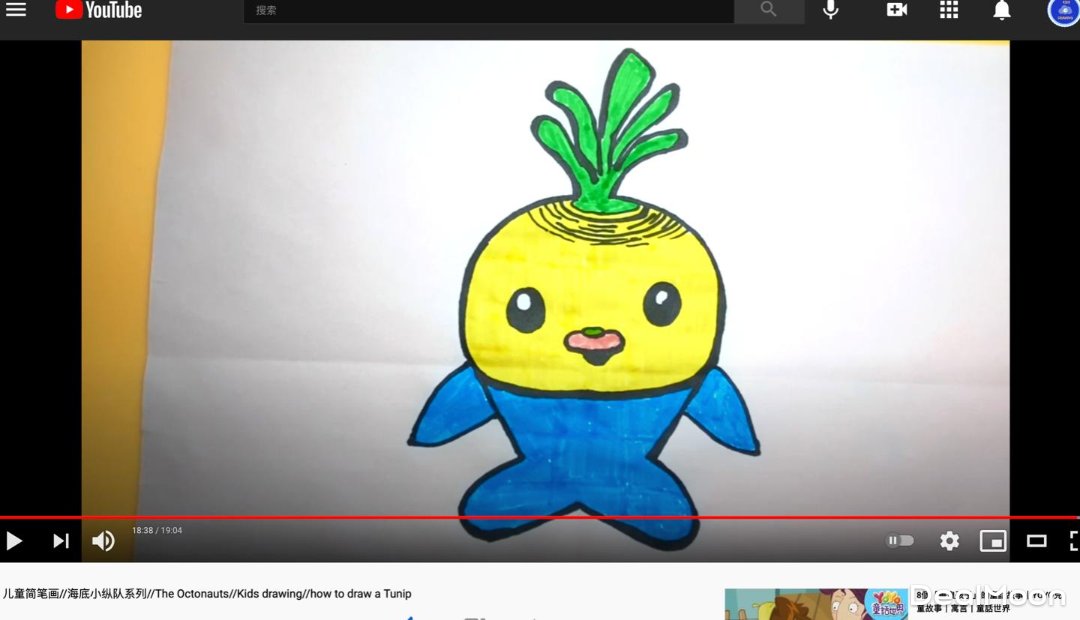The height and width of the screenshot is (620, 1080).
Task: Focus the YouTube search box
Action: [x=488, y=10]
